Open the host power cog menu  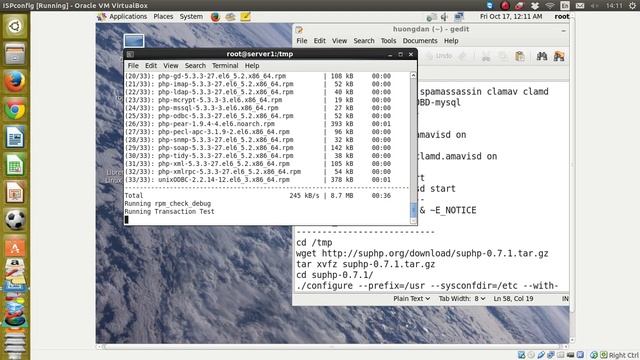[632, 5]
